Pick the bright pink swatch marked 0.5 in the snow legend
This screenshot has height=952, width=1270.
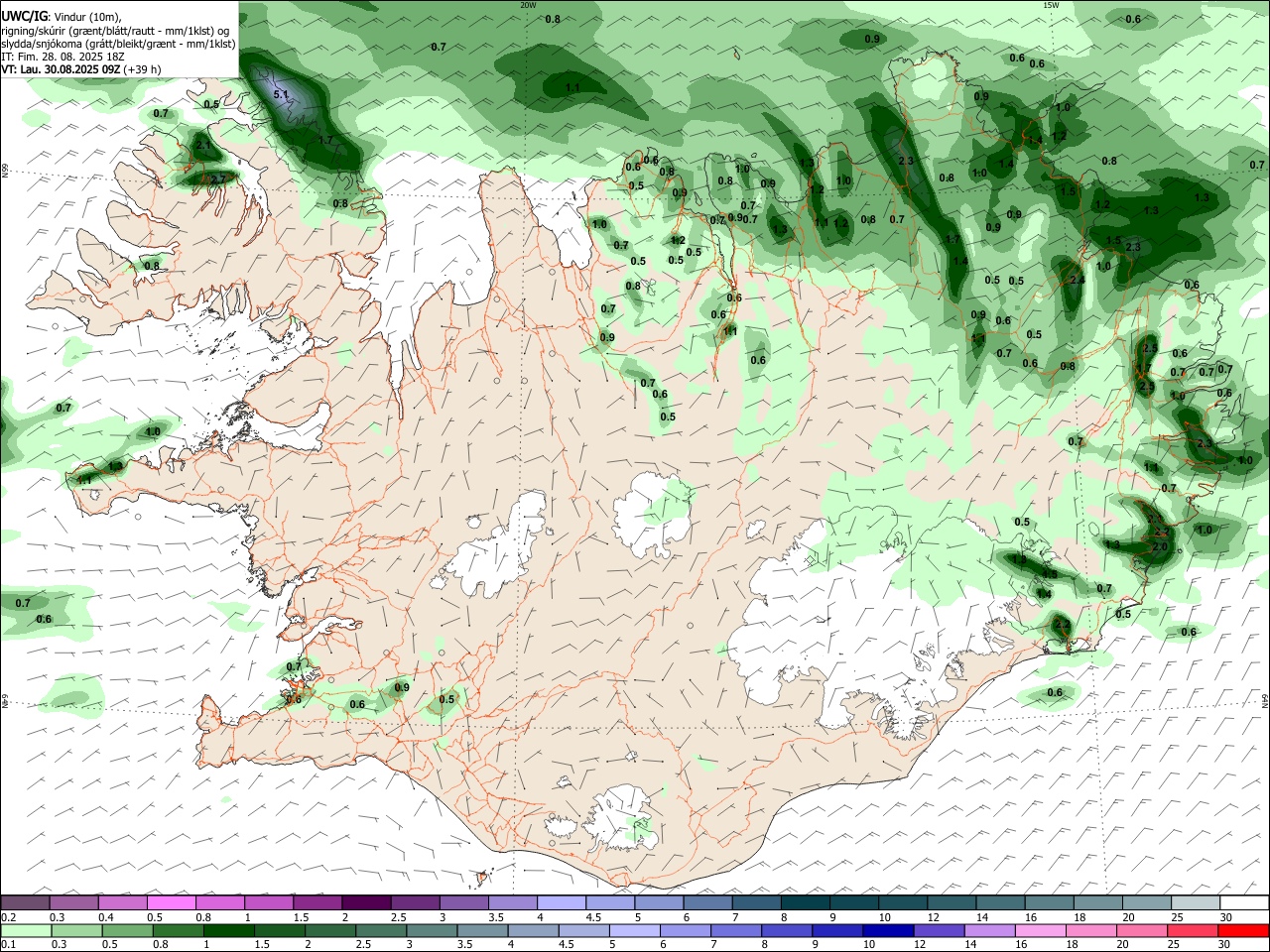pyautogui.click(x=171, y=902)
